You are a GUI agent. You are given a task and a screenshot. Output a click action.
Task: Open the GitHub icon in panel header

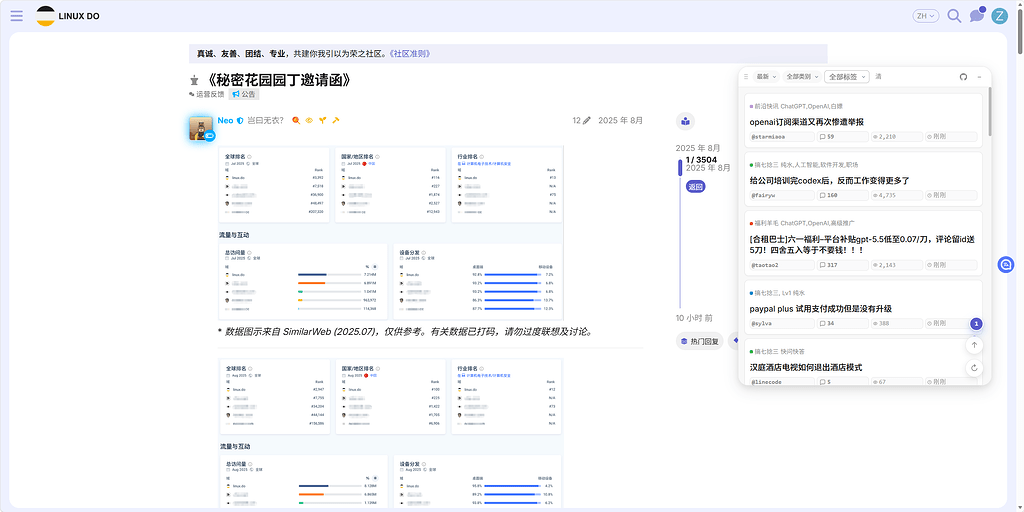(963, 76)
